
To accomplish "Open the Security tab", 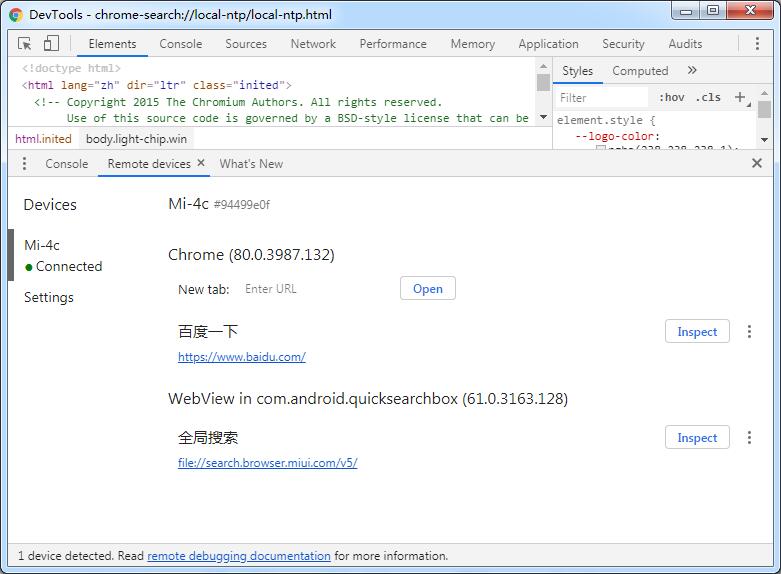I will (x=623, y=44).
